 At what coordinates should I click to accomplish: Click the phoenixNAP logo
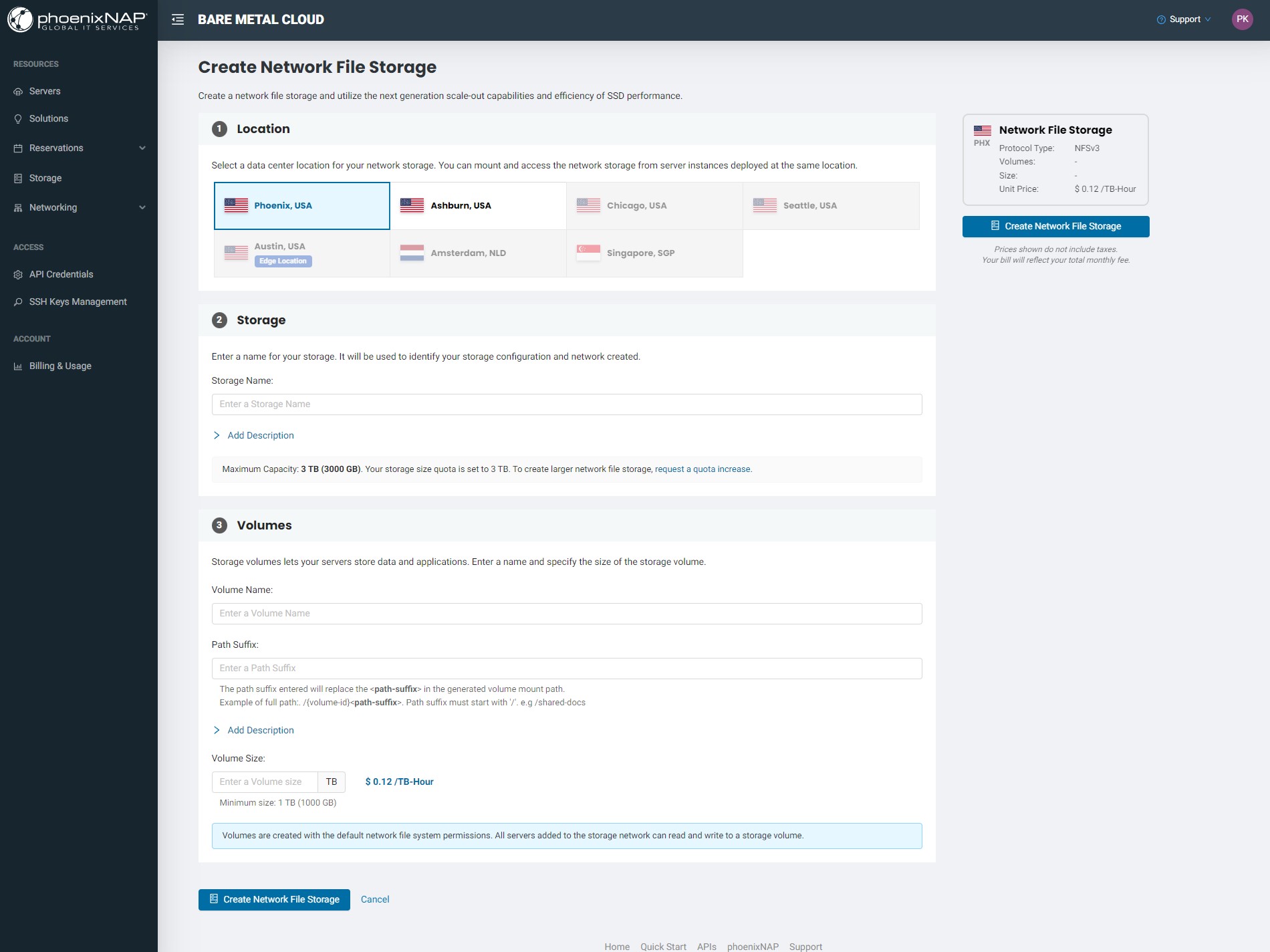78,19
